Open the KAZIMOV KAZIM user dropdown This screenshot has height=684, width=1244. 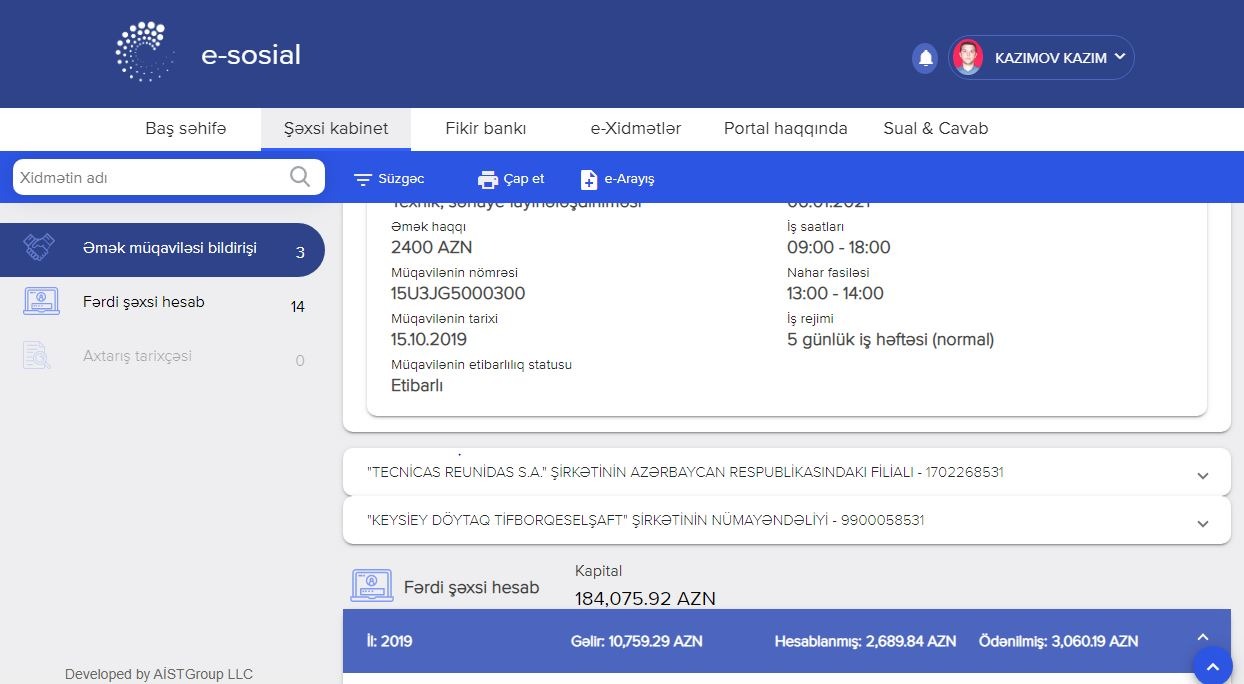(x=1120, y=57)
